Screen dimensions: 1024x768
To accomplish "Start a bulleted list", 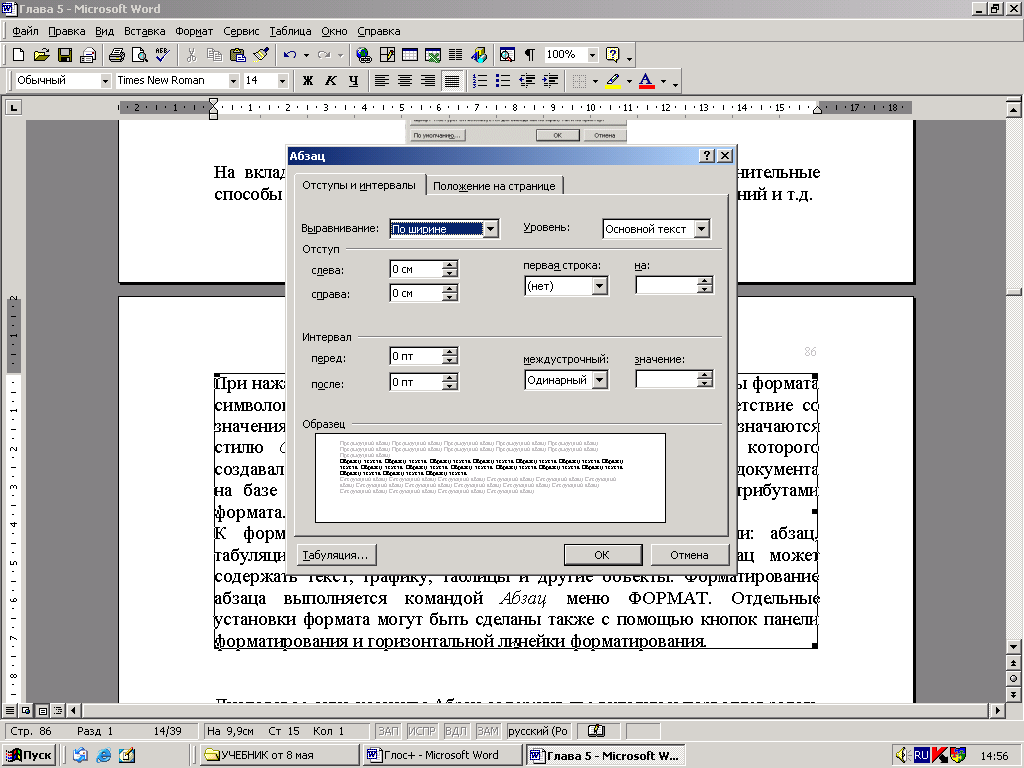I will (x=503, y=80).
